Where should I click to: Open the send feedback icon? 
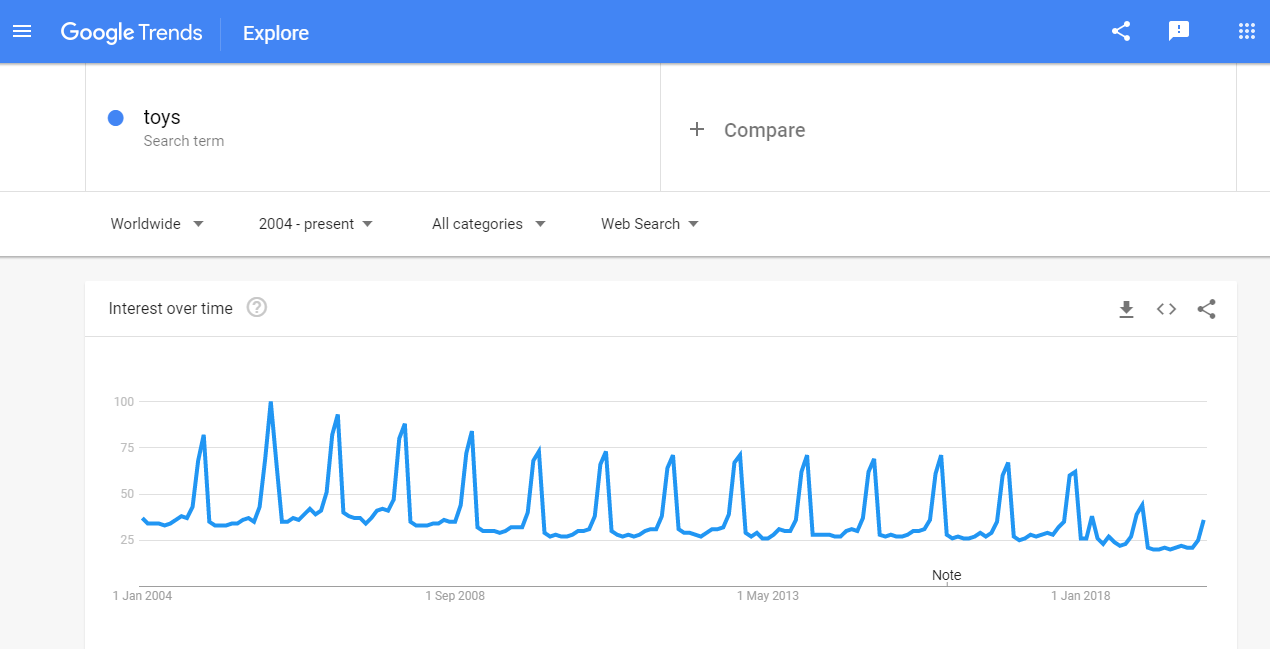pyautogui.click(x=1179, y=31)
